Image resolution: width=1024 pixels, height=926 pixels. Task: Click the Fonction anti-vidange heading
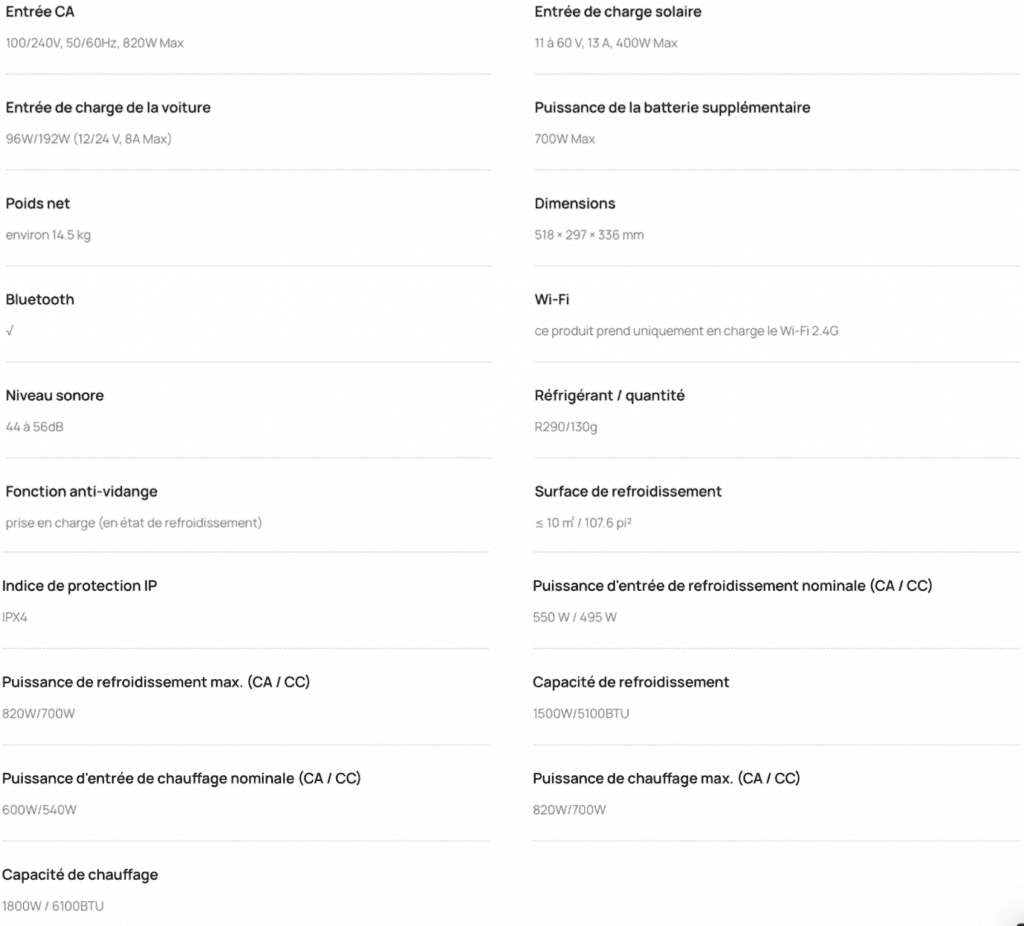(82, 492)
